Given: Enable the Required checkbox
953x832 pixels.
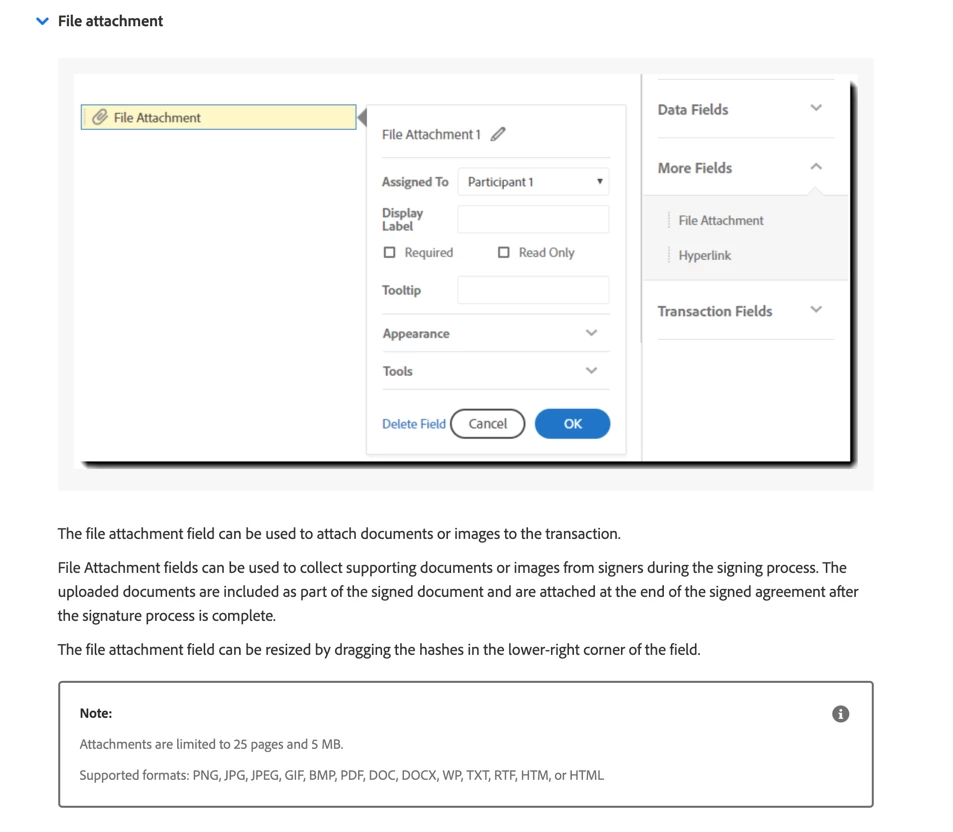Looking at the screenshot, I should 390,252.
